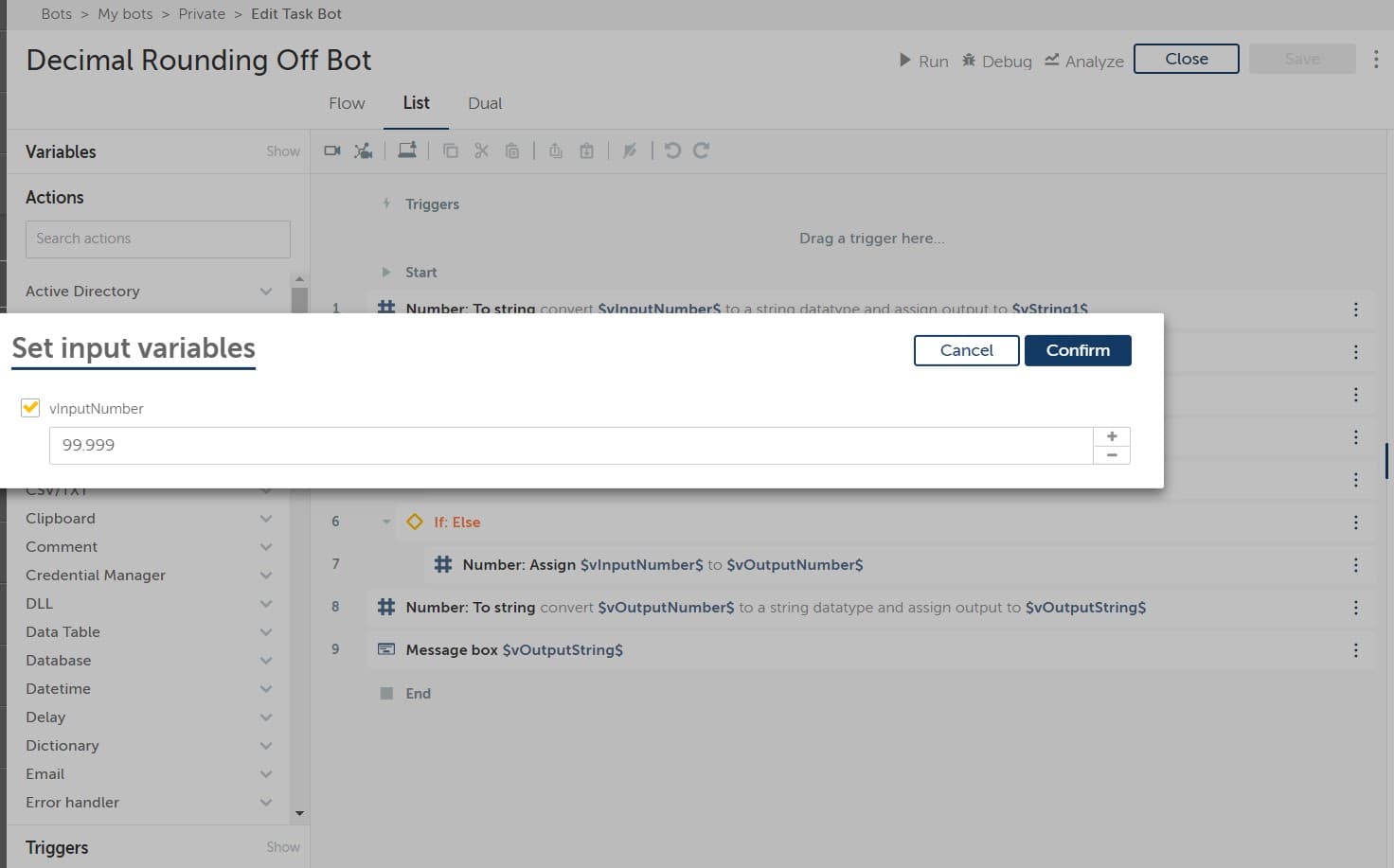Image resolution: width=1394 pixels, height=868 pixels.
Task: Click the undo arrow icon
Action: point(672,151)
